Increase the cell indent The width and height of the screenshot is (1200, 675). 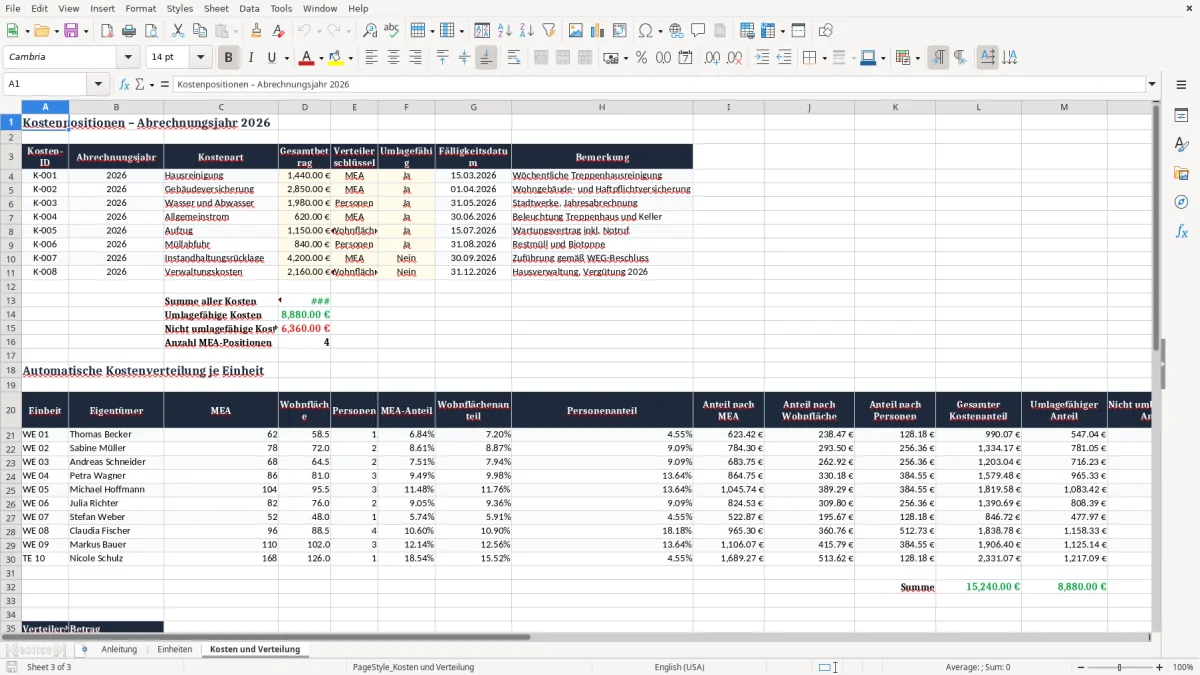[x=762, y=58]
